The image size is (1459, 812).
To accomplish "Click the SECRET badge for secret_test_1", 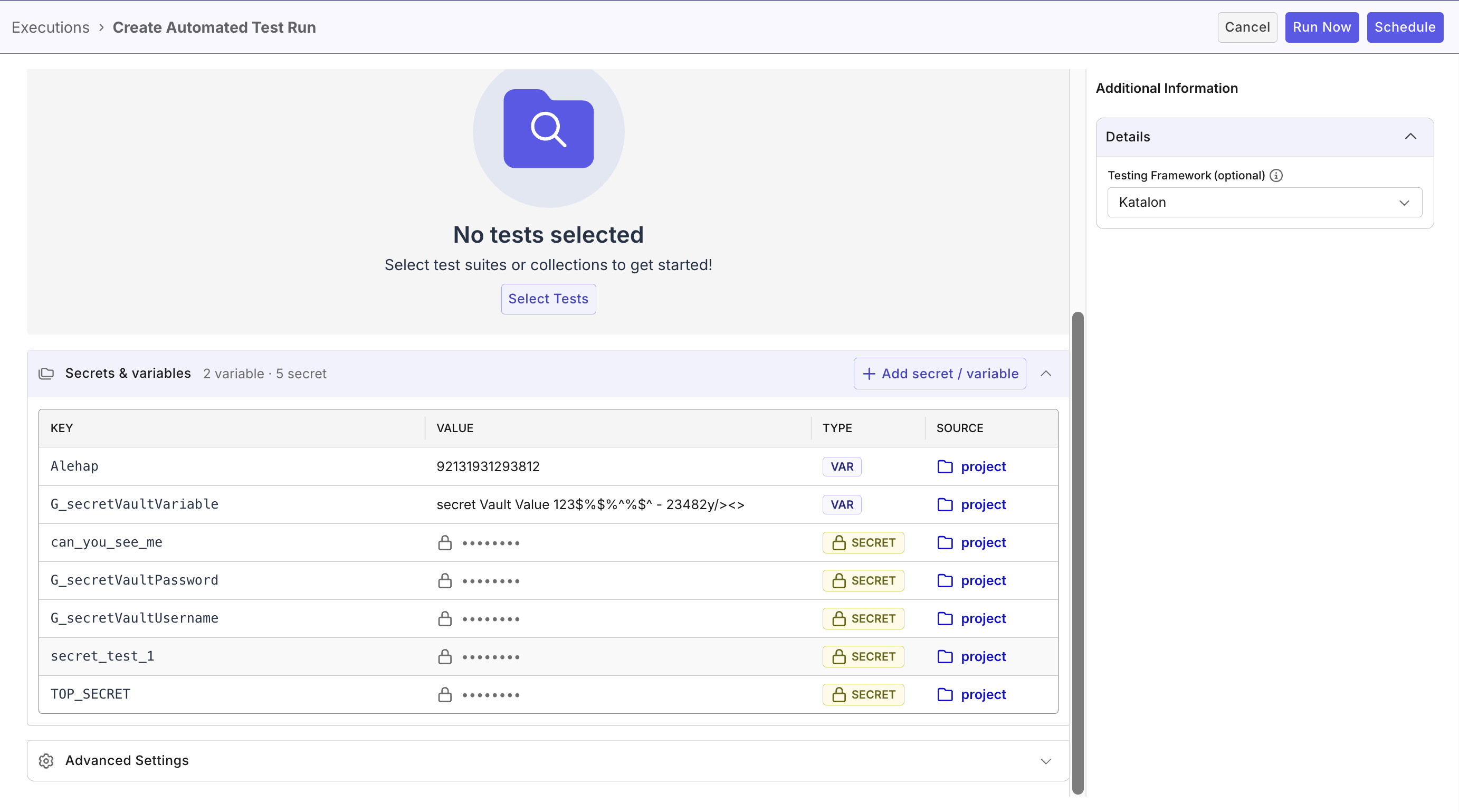I will [863, 656].
